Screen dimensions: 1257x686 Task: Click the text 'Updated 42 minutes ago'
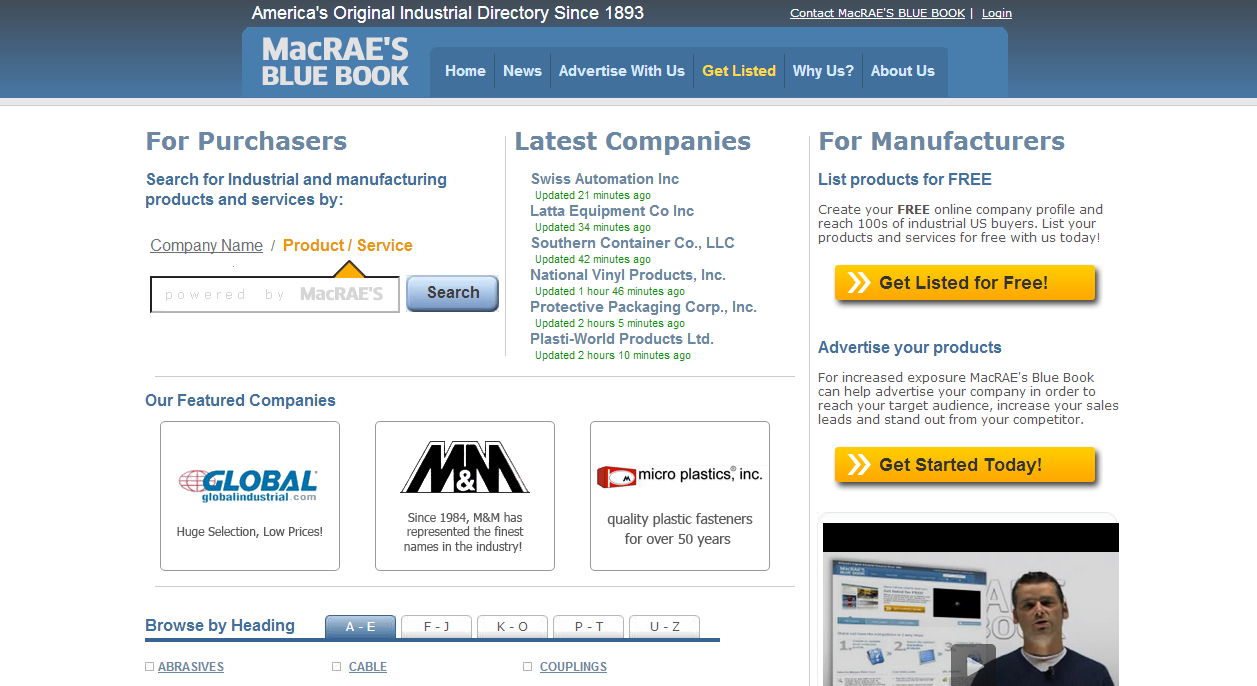point(593,260)
